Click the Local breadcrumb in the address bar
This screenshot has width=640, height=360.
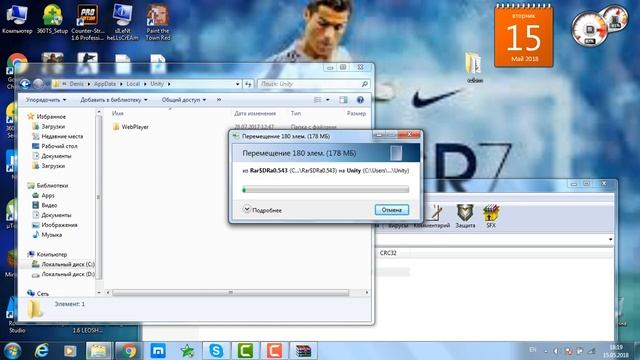pyautogui.click(x=133, y=84)
